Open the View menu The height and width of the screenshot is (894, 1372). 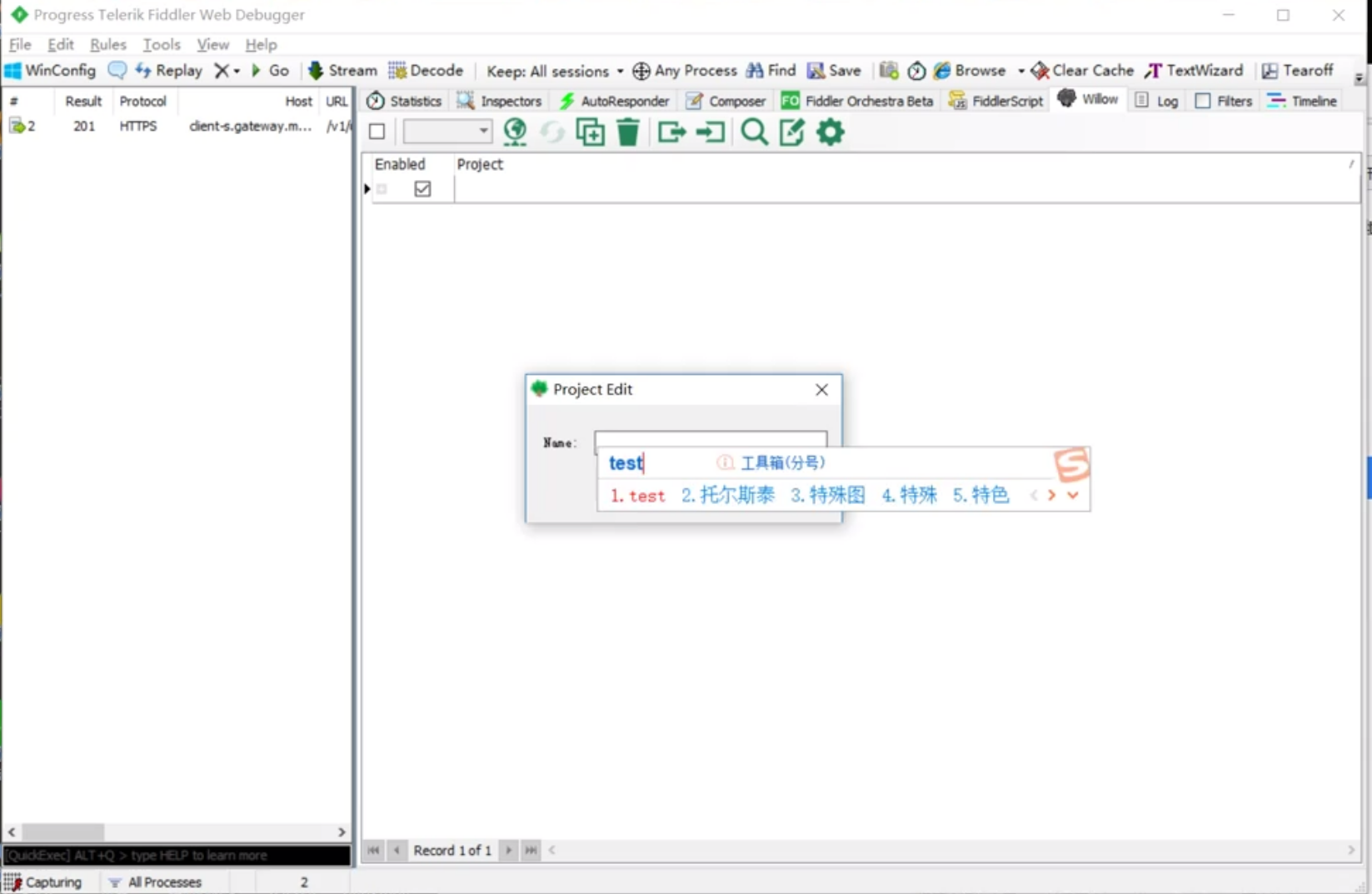[213, 44]
